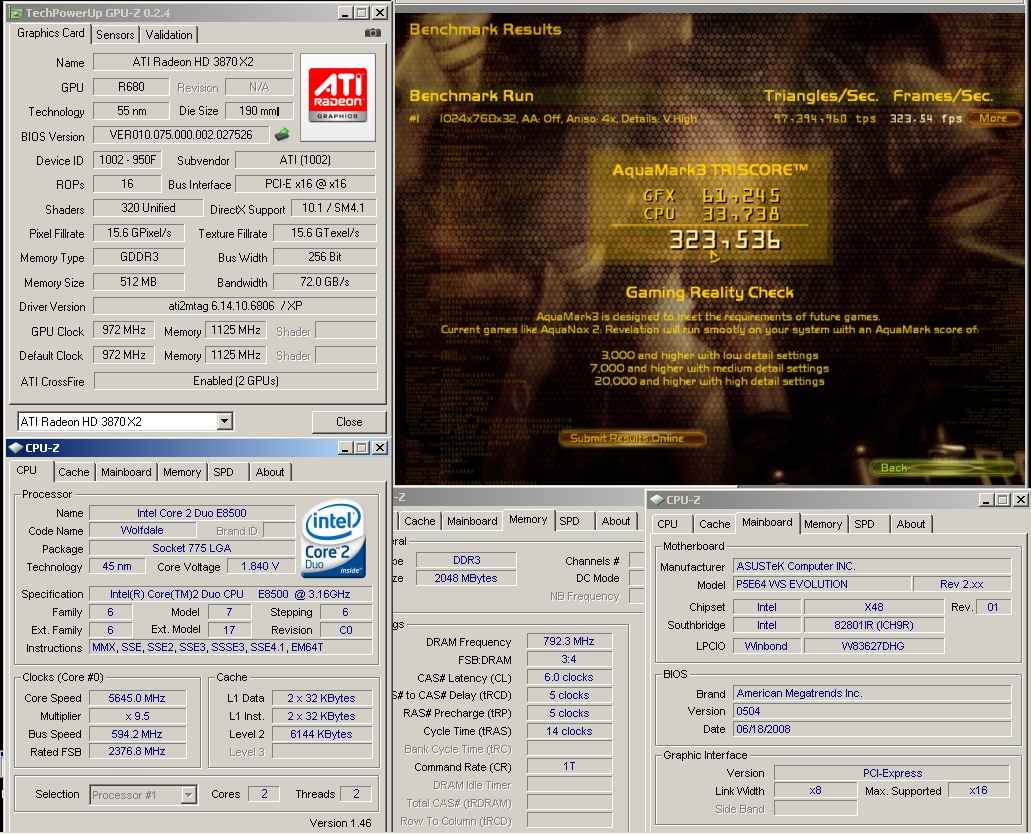Click the motherboard model P5E64 WS EVOLUTION

tap(822, 584)
